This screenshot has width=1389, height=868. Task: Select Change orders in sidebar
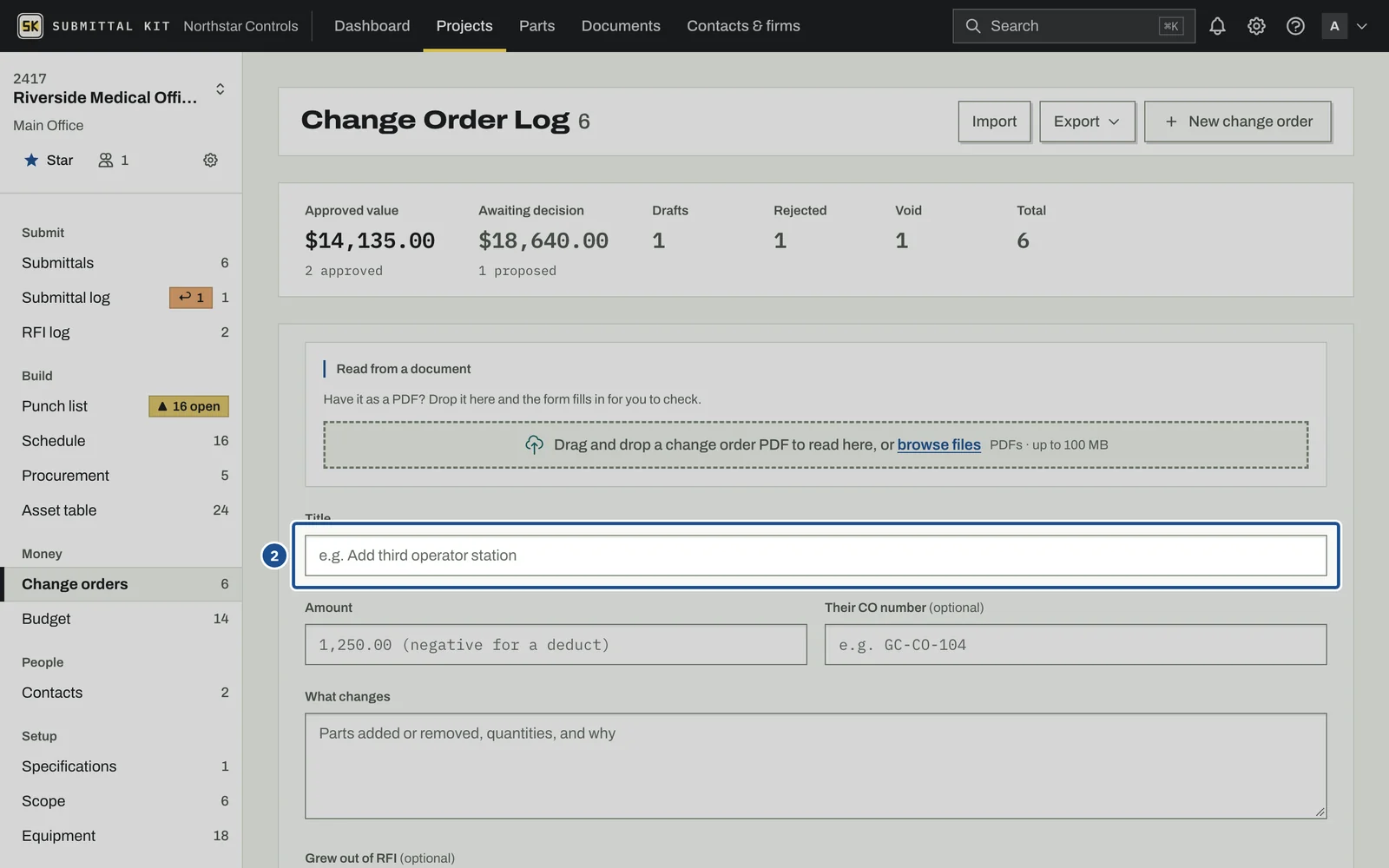pos(122,584)
